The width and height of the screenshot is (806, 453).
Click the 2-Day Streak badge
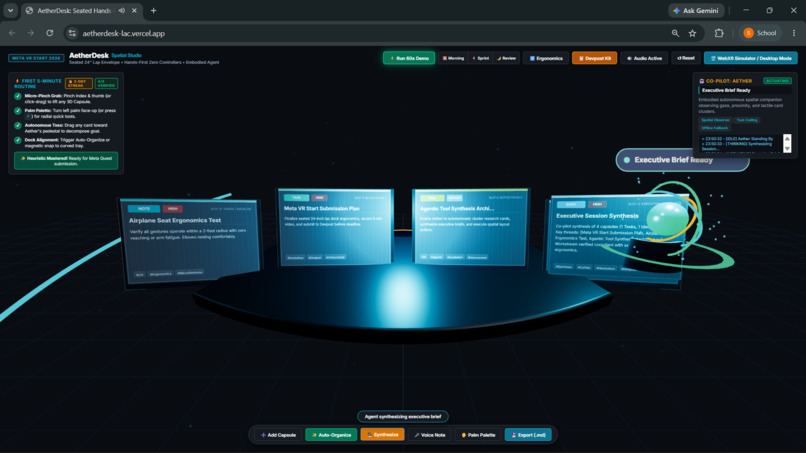tap(79, 83)
